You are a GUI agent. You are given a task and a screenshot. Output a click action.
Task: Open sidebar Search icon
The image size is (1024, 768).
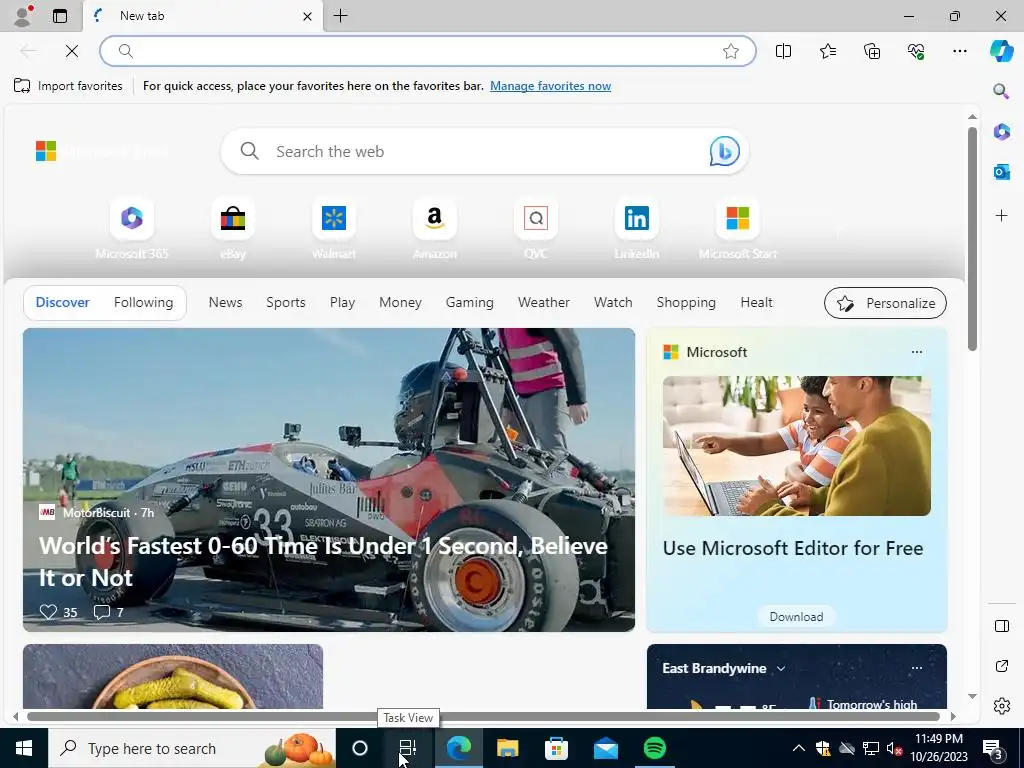[x=1001, y=91]
